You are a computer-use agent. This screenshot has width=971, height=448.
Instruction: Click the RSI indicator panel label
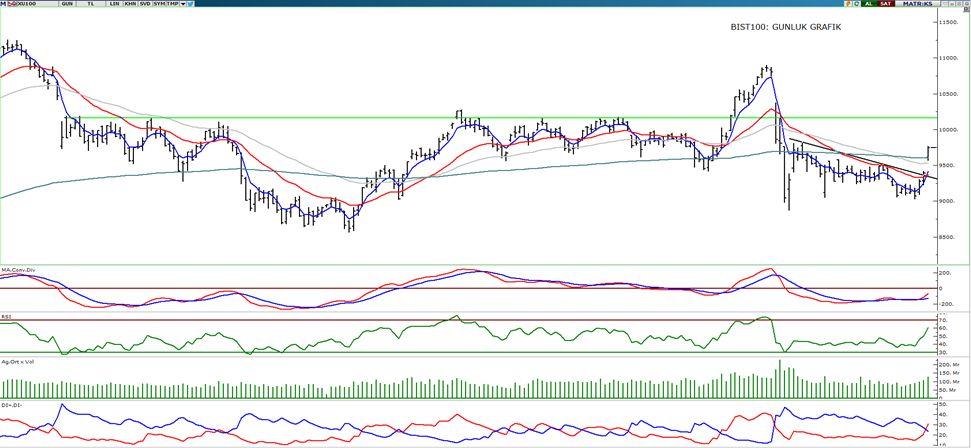pyautogui.click(x=8, y=314)
